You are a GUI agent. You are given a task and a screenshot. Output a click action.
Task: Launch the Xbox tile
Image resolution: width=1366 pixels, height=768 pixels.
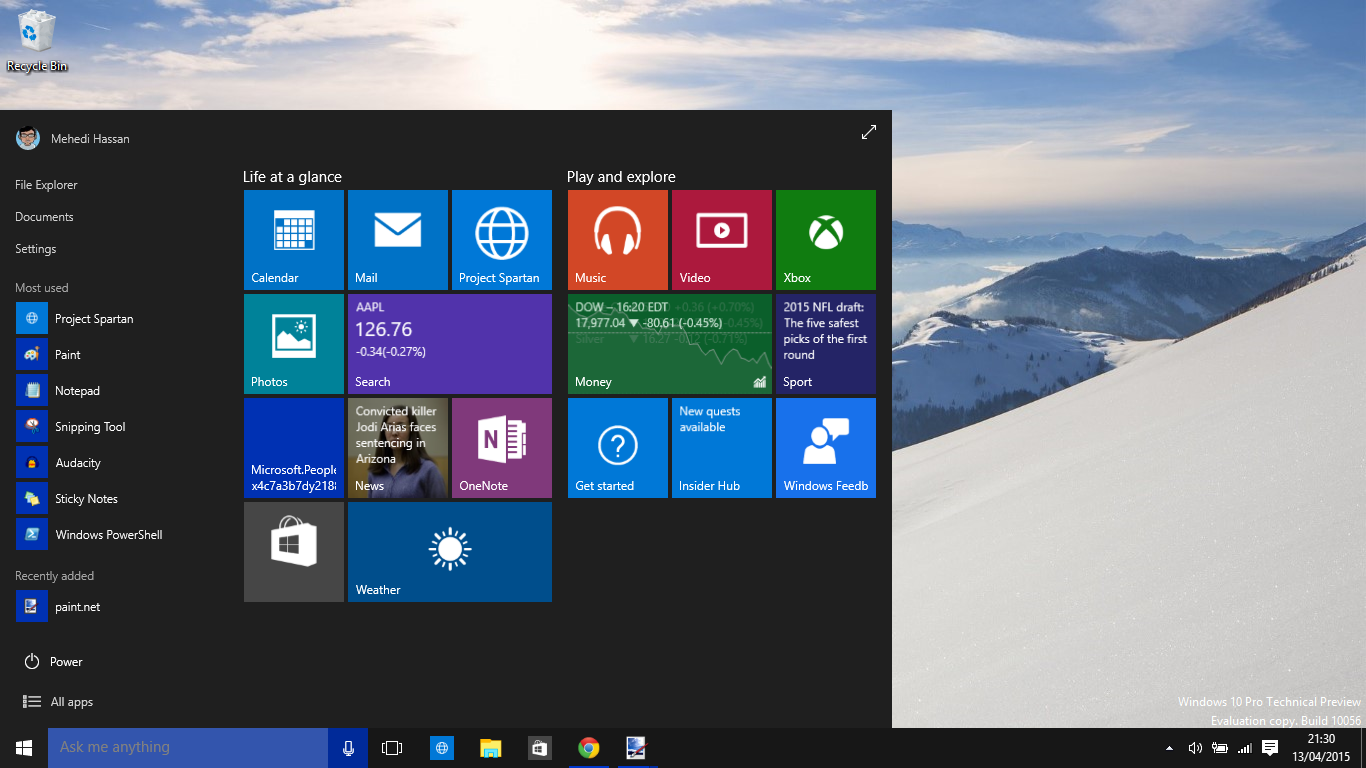[826, 240]
